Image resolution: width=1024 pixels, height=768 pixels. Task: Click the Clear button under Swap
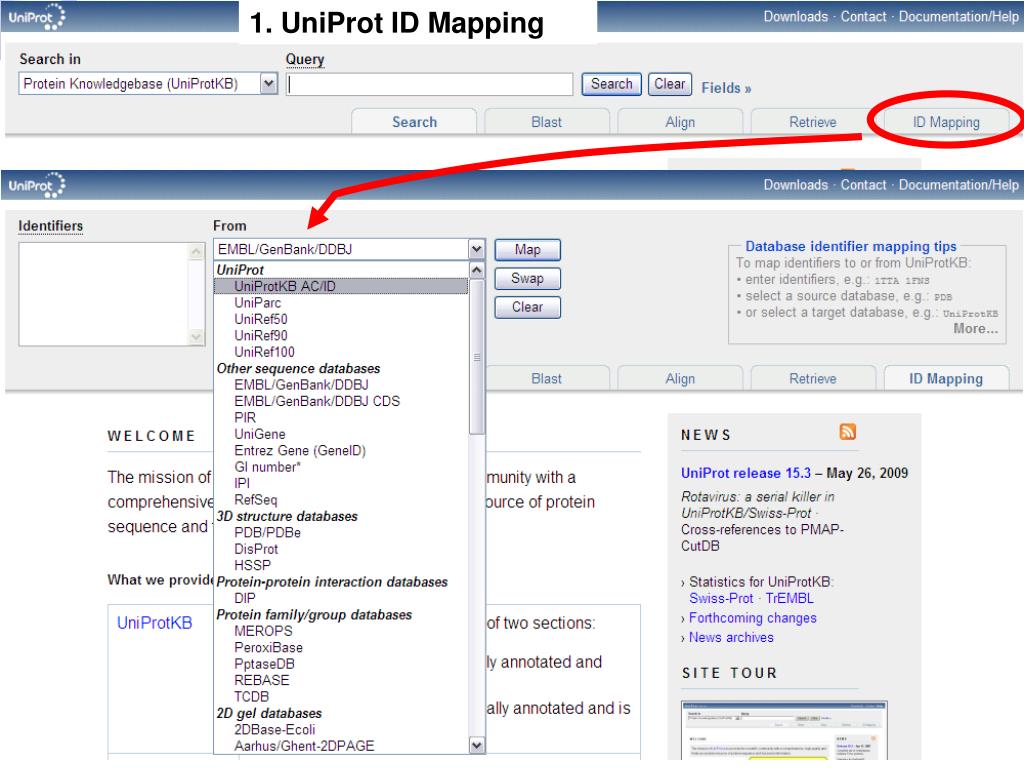(527, 307)
